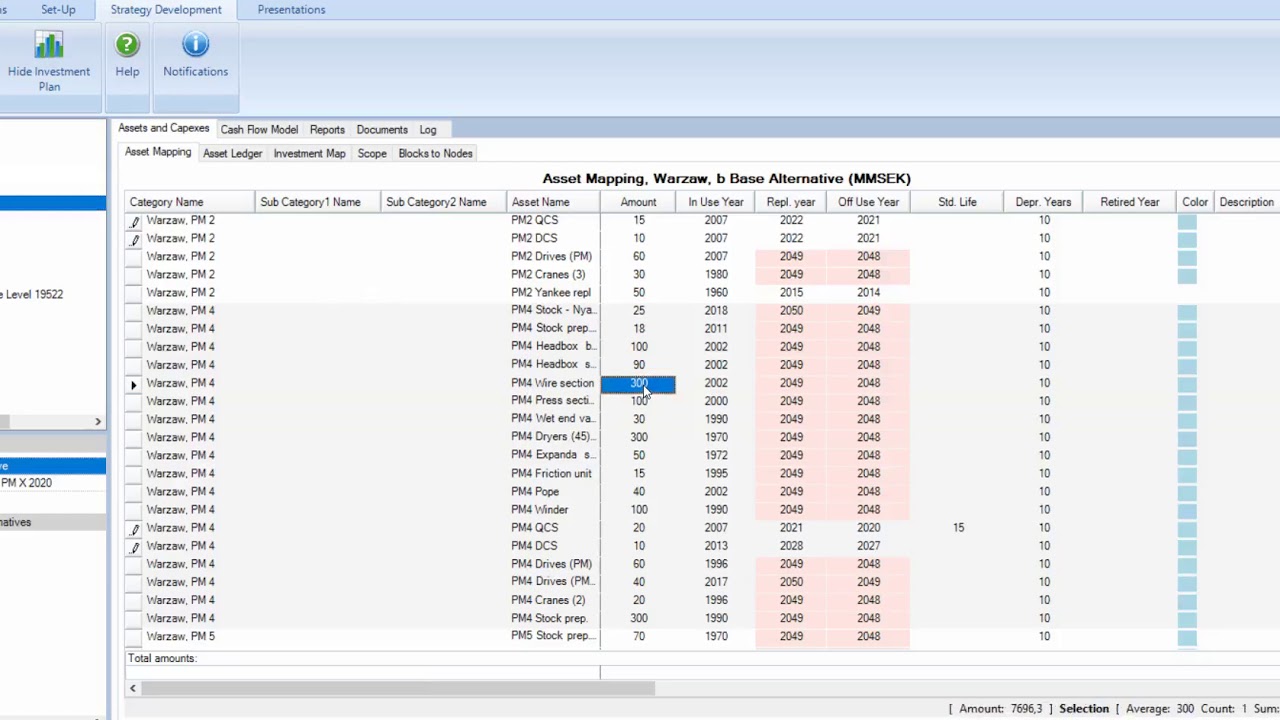Viewport: 1280px width, 720px height.
Task: Open the Log tab
Action: point(428,130)
